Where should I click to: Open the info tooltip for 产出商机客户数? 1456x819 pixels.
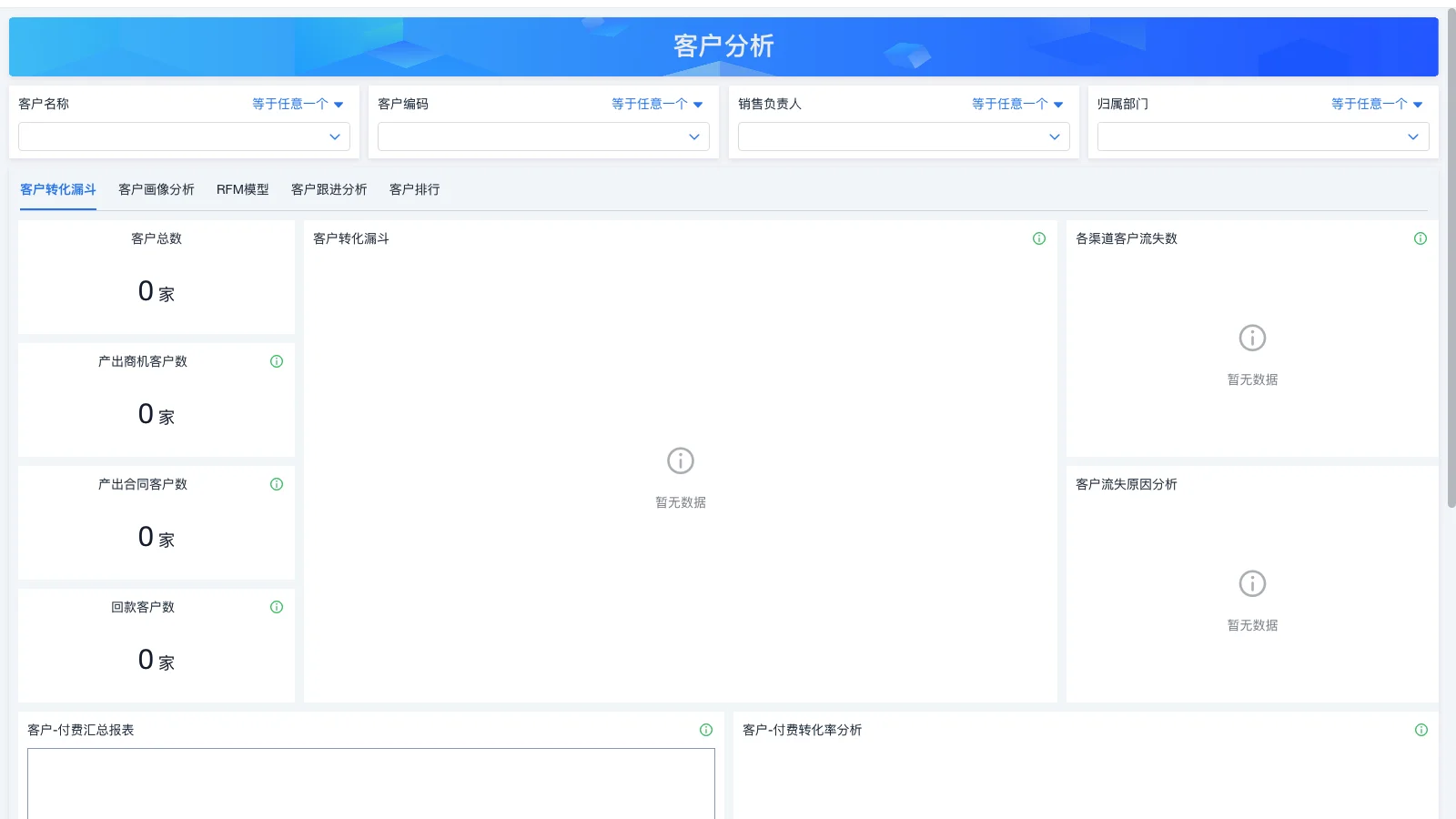pos(277,360)
